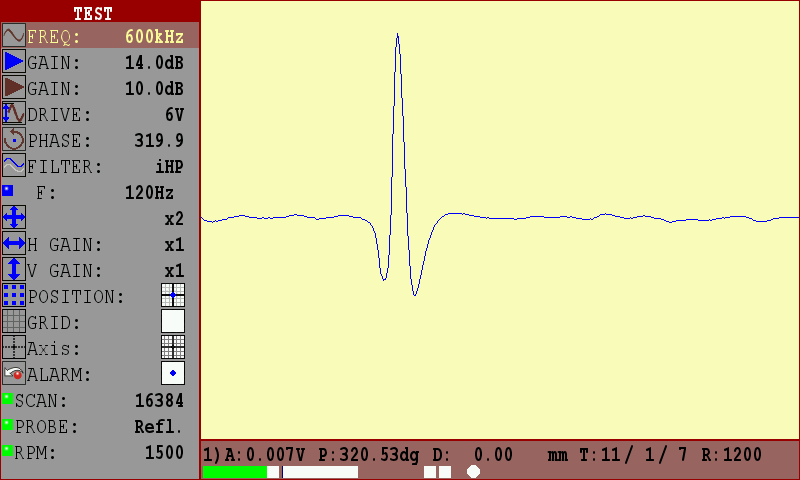The width and height of the screenshot is (800, 480).
Task: Select the H GAIN horizontal arrow icon
Action: [x=14, y=244]
